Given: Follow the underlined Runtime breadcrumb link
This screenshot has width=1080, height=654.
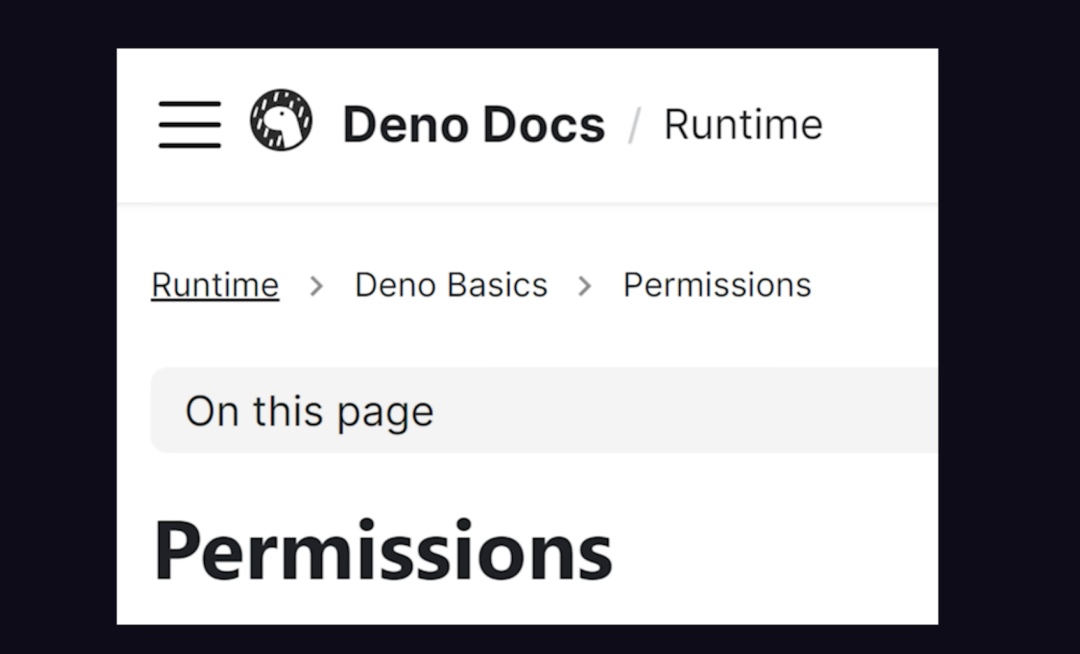Looking at the screenshot, I should pyautogui.click(x=215, y=285).
